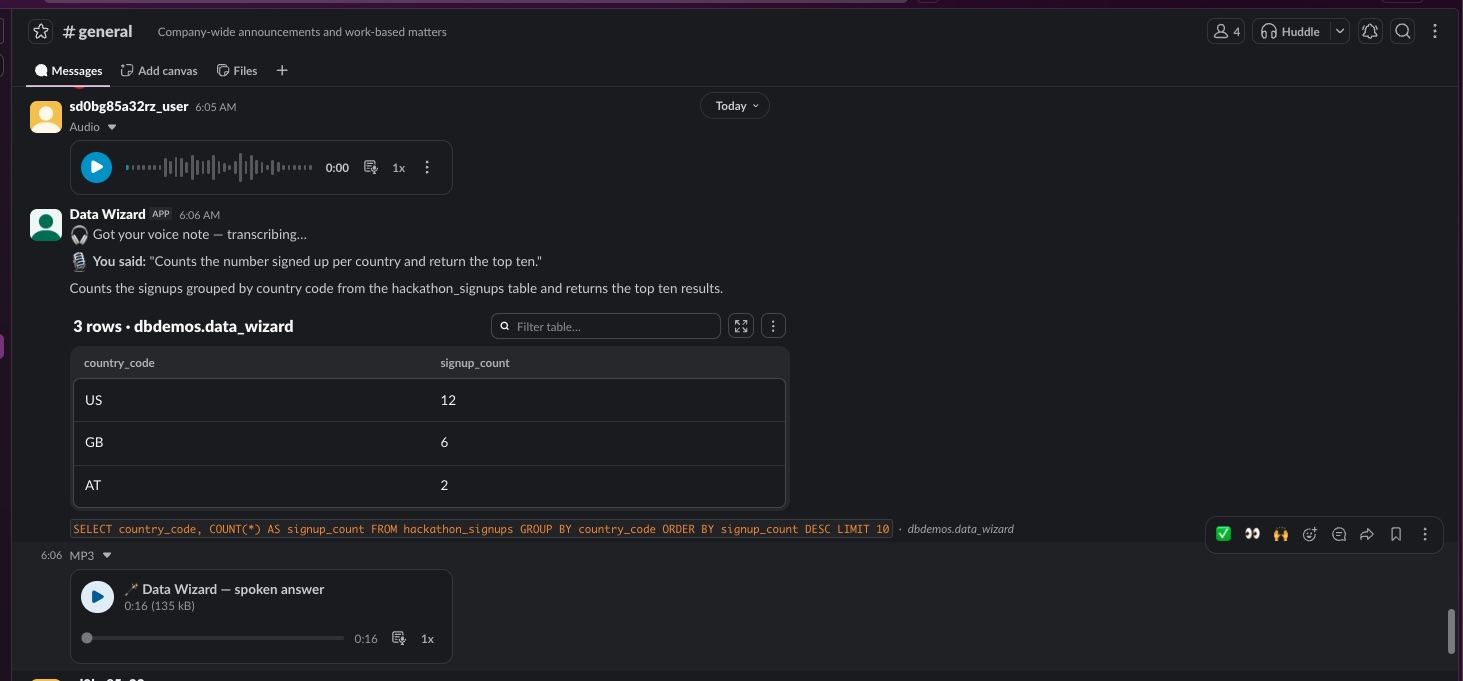1463x681 pixels.
Task: Open channel notification settings bell icon
Action: coord(1370,32)
